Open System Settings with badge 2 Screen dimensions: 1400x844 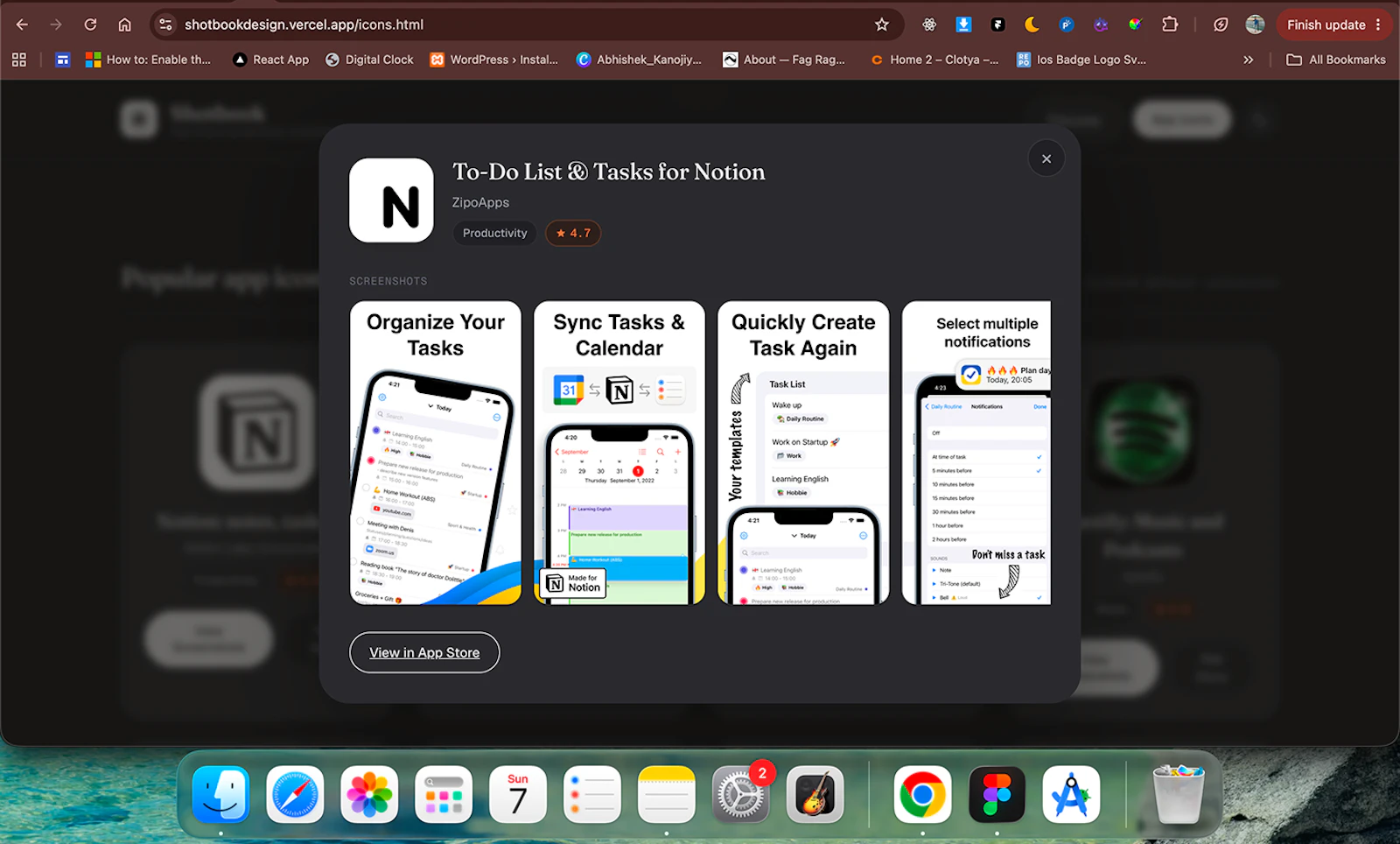tap(741, 794)
